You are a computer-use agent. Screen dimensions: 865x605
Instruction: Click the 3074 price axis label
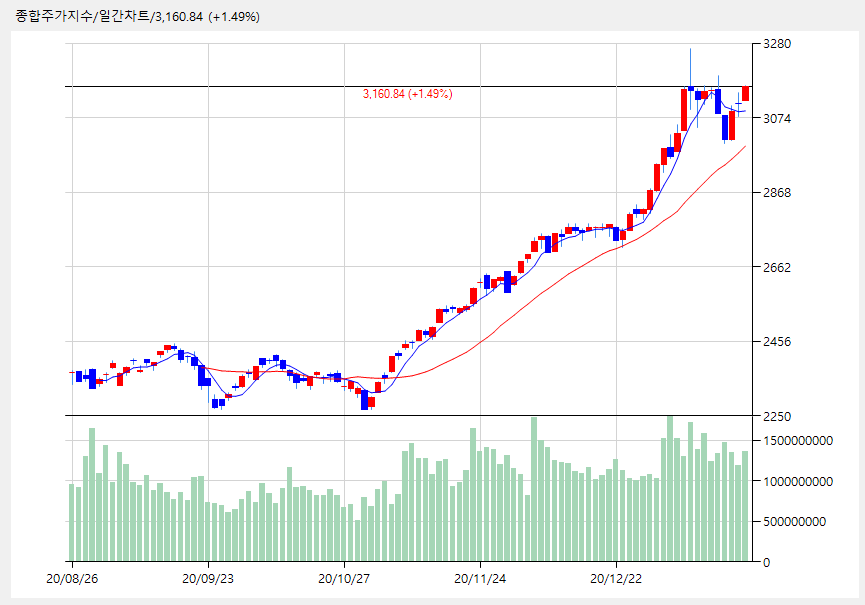(x=777, y=118)
